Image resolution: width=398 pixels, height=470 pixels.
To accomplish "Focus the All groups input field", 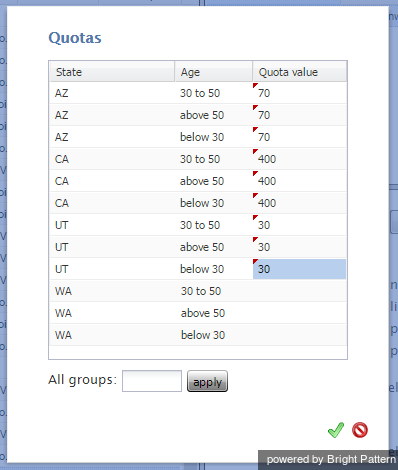I will 152,381.
